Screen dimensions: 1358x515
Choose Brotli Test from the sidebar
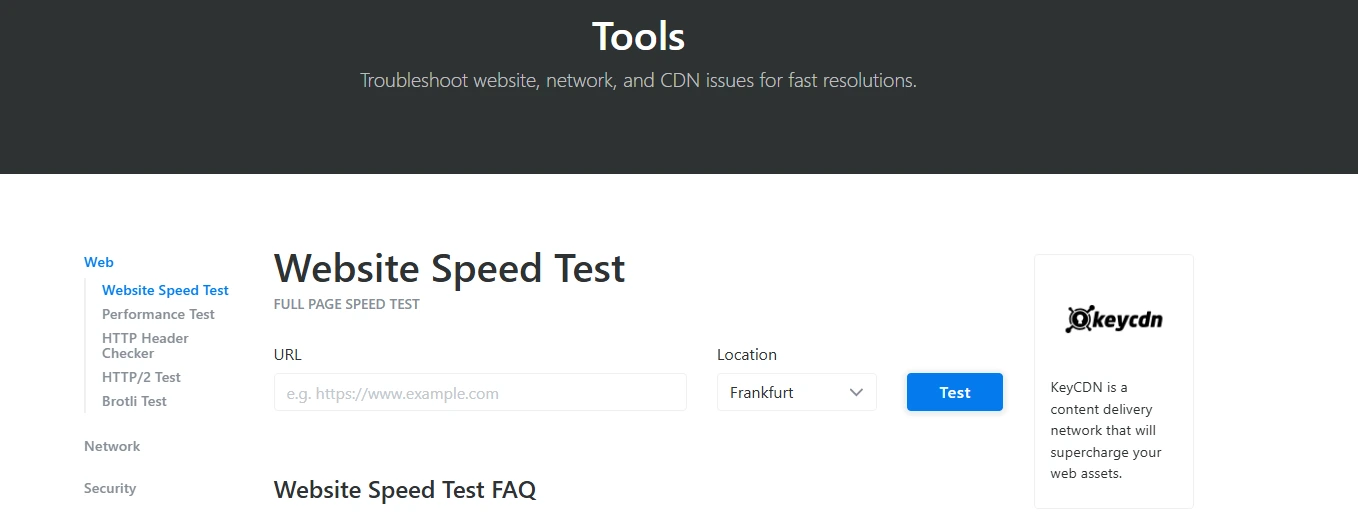click(x=134, y=401)
